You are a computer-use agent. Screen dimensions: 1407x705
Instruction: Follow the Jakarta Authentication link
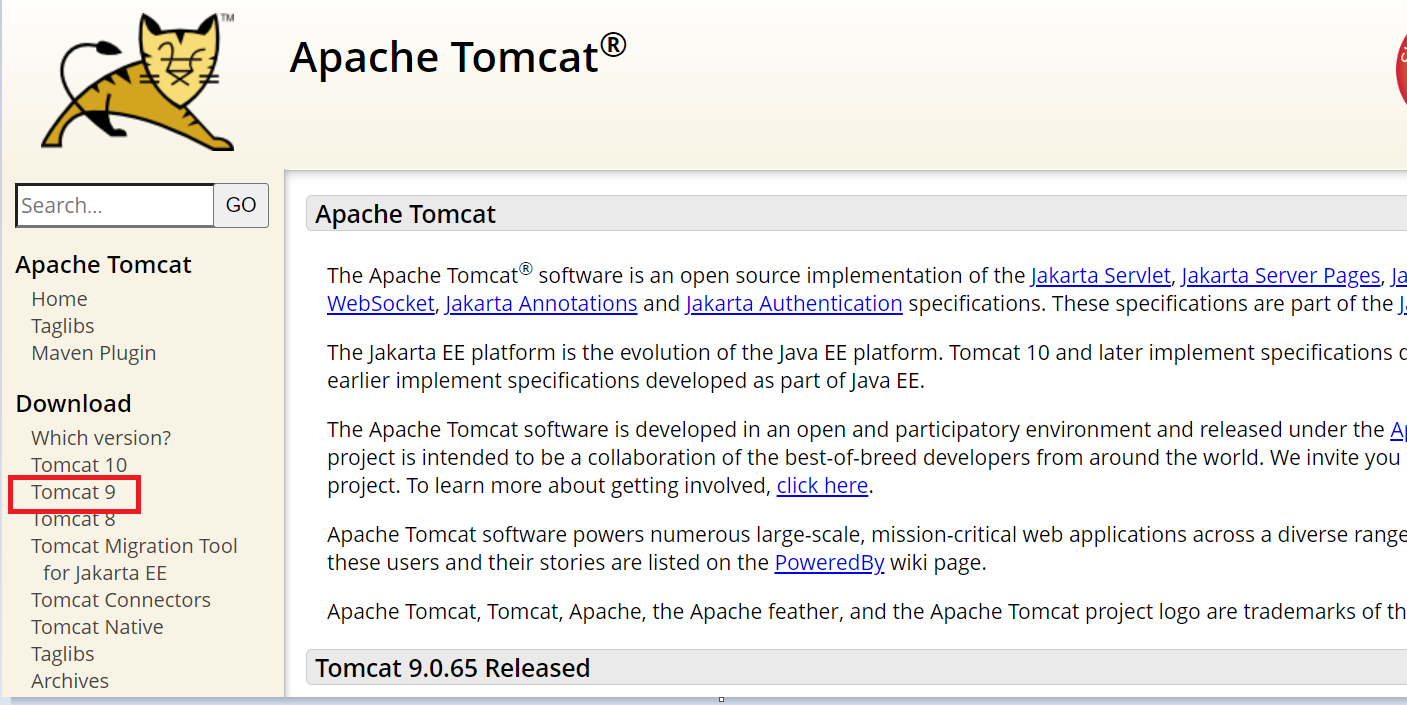pos(794,303)
